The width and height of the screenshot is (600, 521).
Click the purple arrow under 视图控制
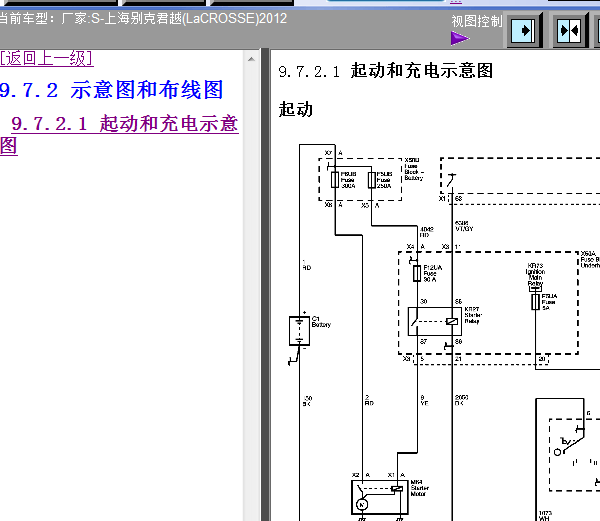pyautogui.click(x=460, y=38)
